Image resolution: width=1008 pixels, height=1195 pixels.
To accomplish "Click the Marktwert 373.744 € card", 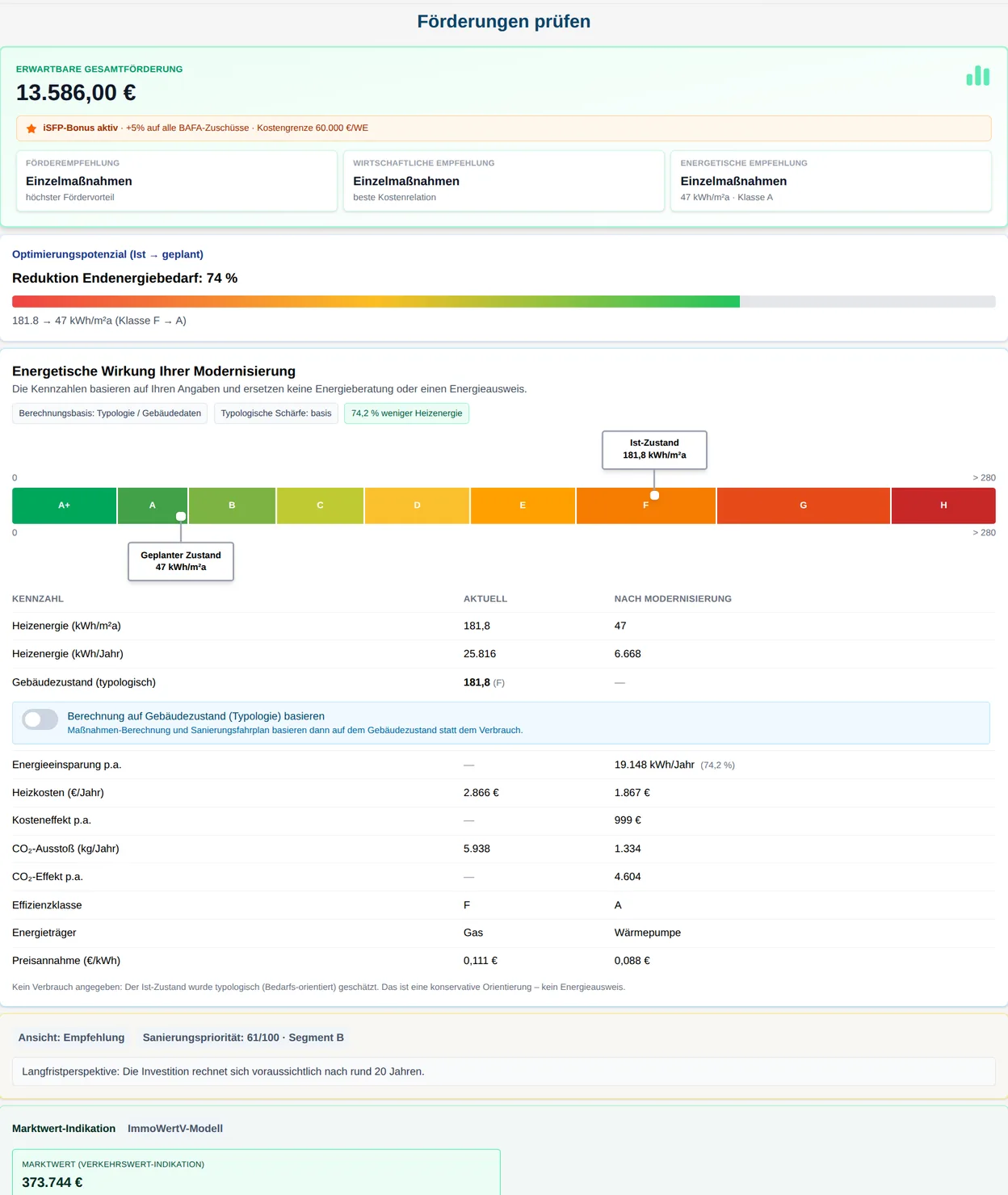I will click(x=256, y=1172).
